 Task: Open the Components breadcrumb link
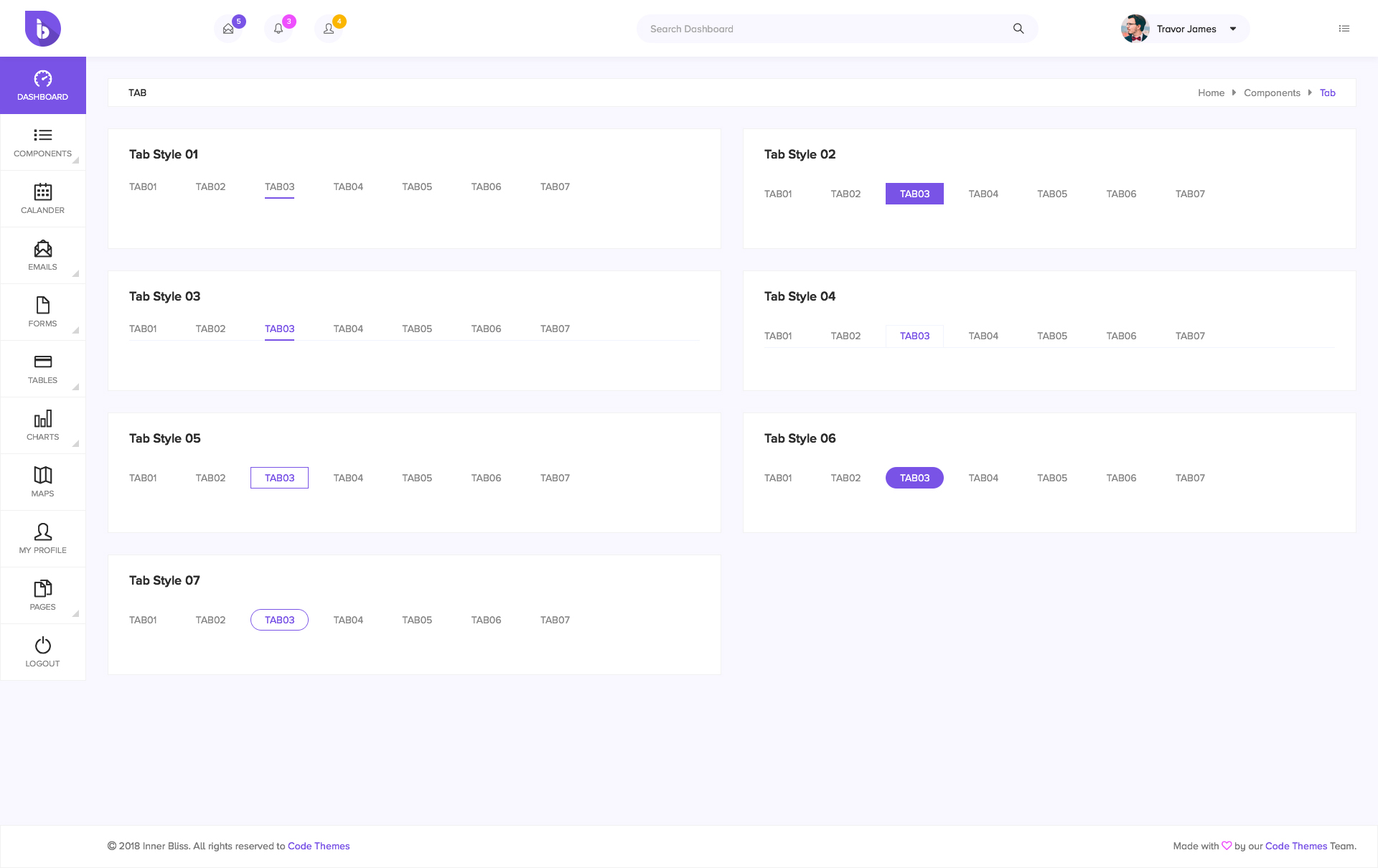(1271, 93)
